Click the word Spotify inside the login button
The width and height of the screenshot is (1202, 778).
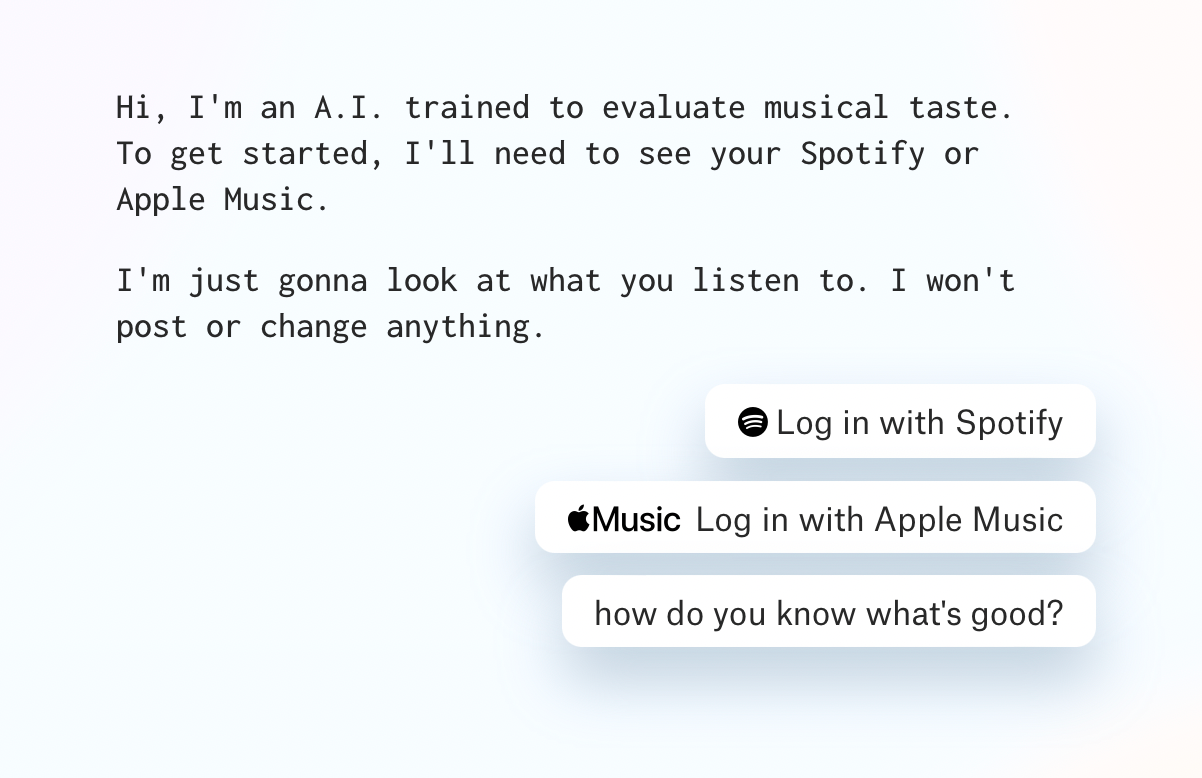click(1009, 423)
